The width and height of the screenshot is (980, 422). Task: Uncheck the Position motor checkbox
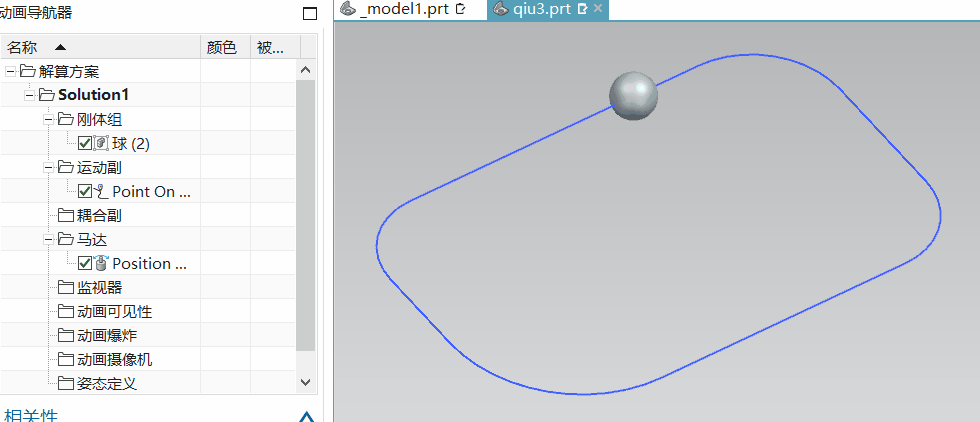coord(85,264)
